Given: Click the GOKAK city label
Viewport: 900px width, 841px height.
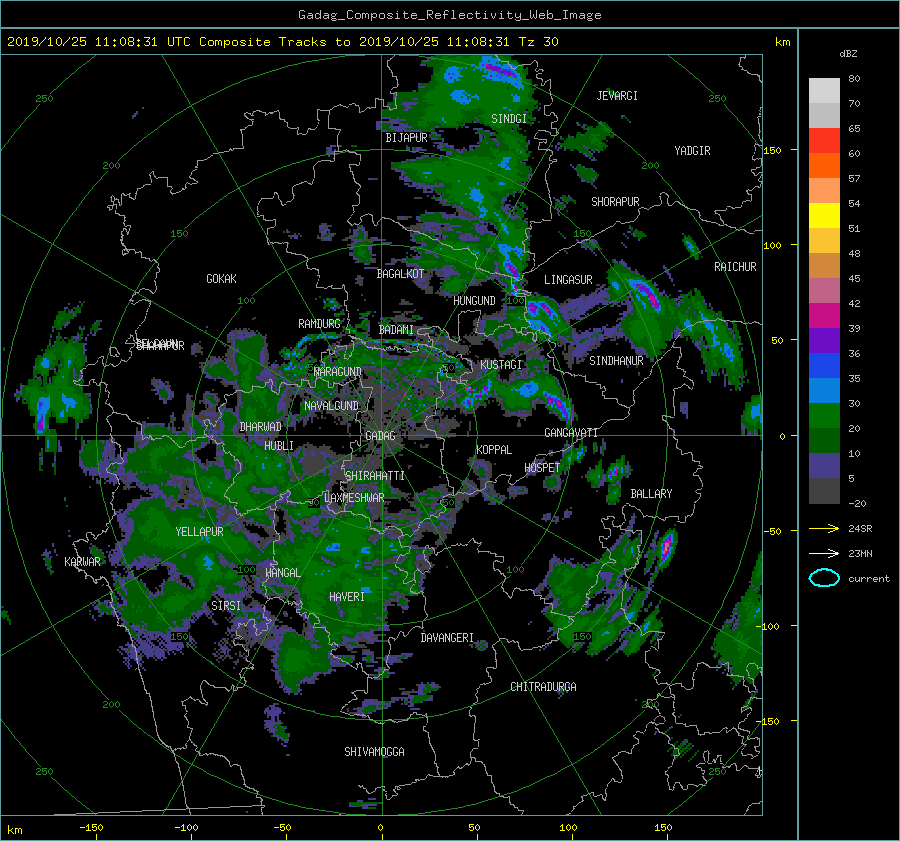Looking at the screenshot, I should (221, 279).
